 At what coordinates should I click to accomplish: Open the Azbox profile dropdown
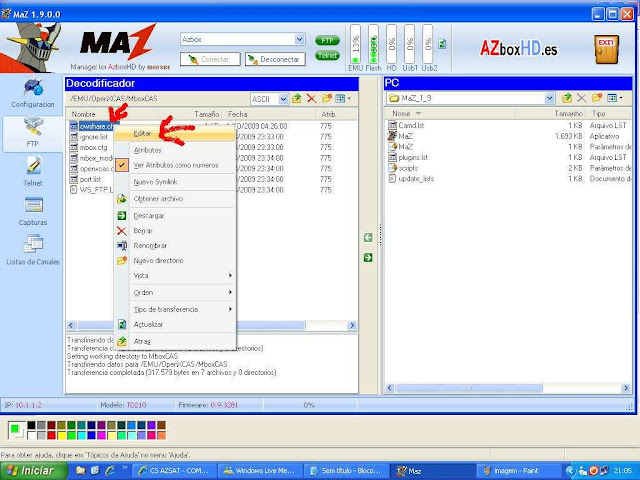(300, 39)
